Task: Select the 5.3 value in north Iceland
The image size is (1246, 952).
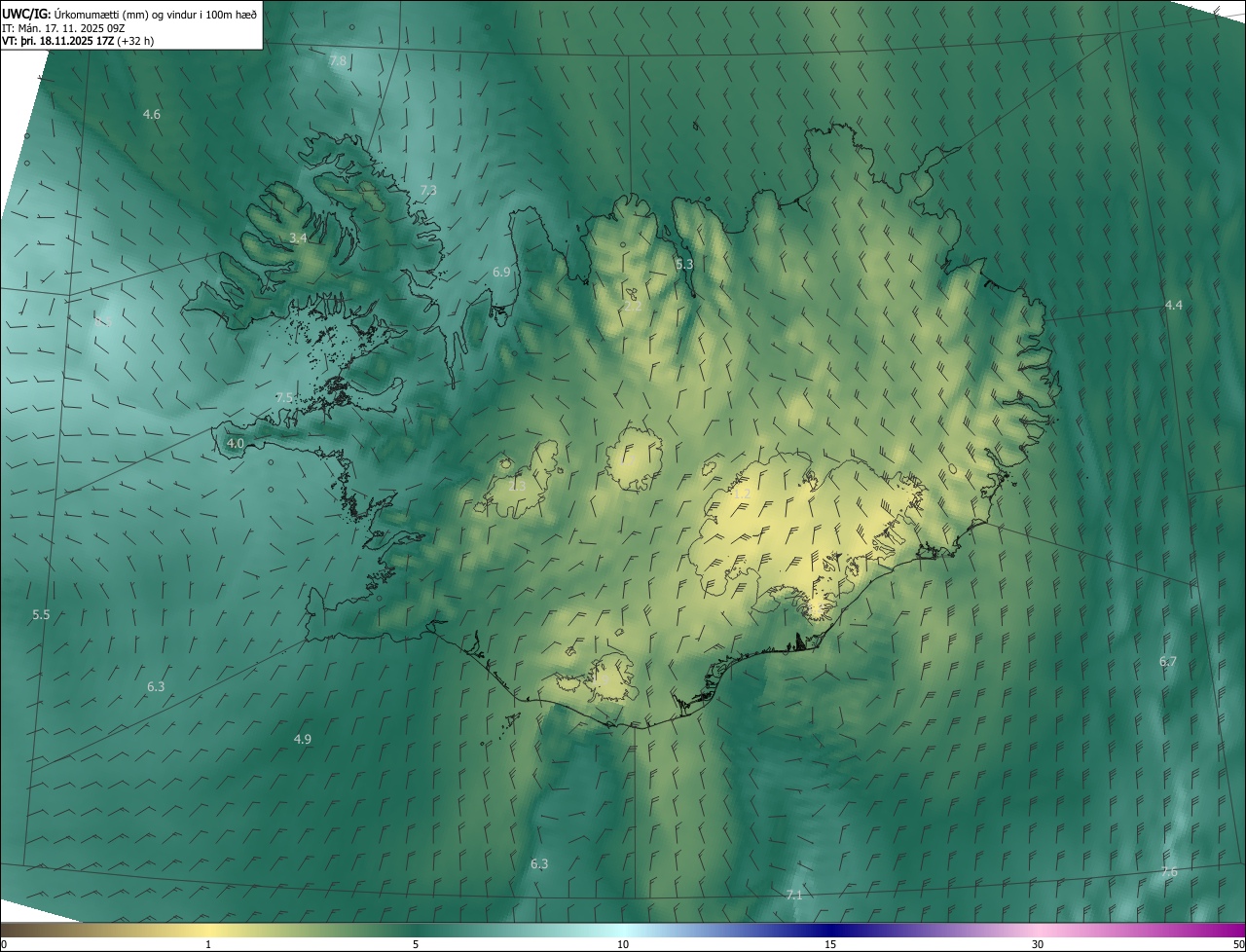Action: coord(684,265)
